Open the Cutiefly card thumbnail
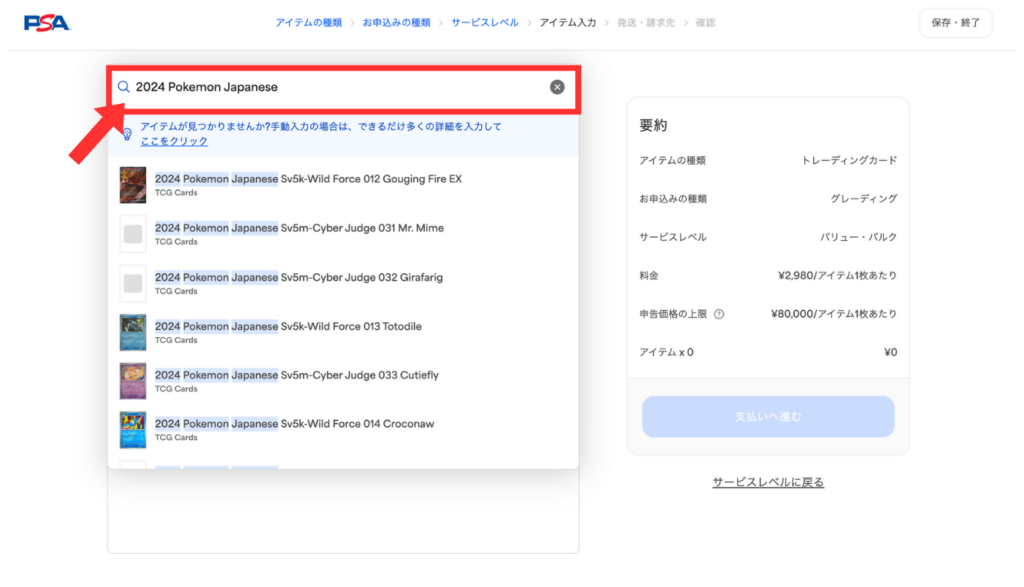This screenshot has height=587, width=1024. [x=133, y=381]
